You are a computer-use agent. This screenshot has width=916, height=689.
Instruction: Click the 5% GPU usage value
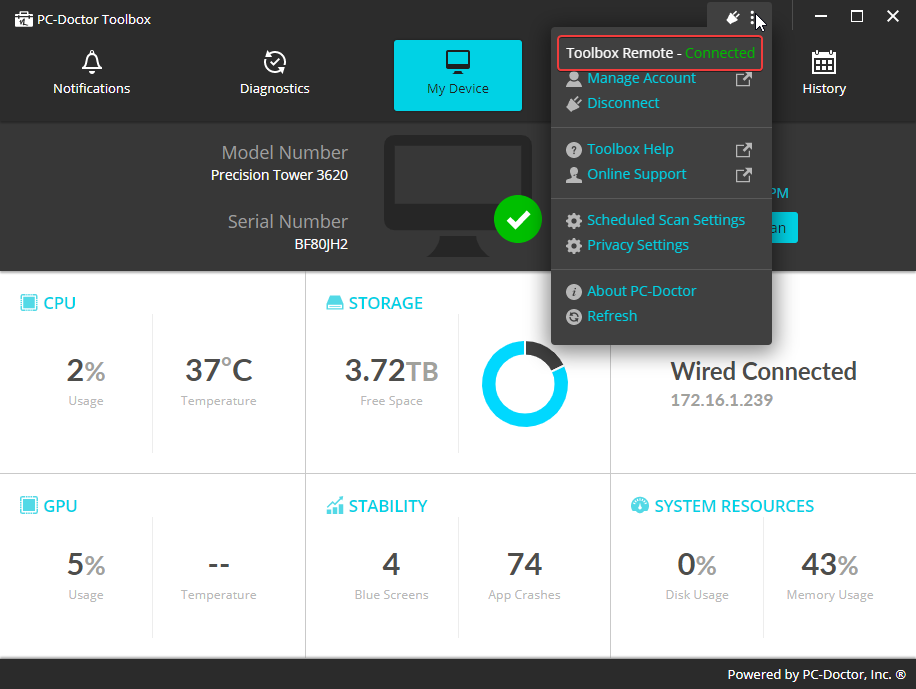(86, 565)
